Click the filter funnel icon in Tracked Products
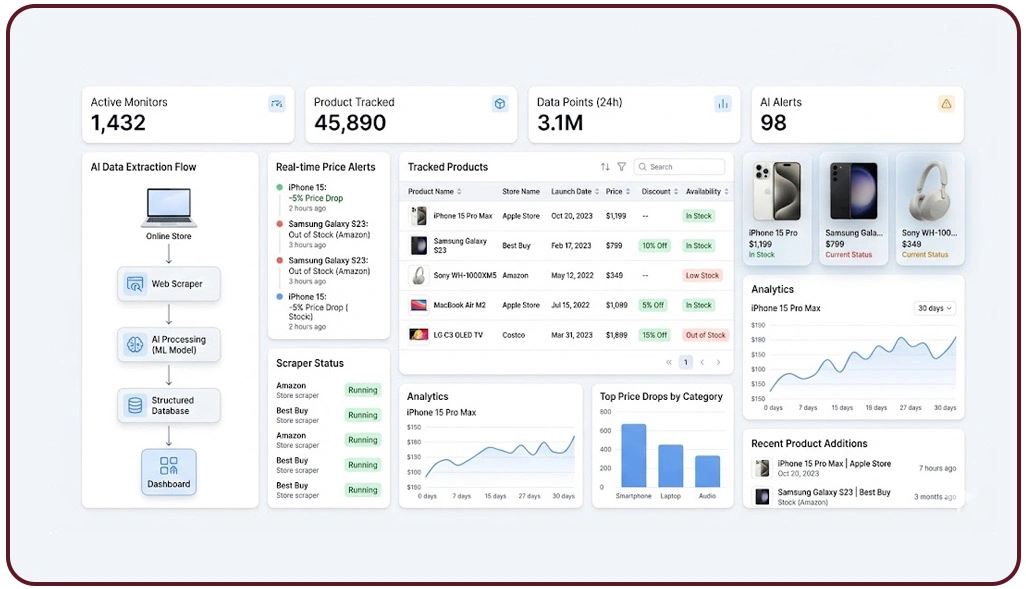Viewport: 1026px width, 589px height. point(622,167)
